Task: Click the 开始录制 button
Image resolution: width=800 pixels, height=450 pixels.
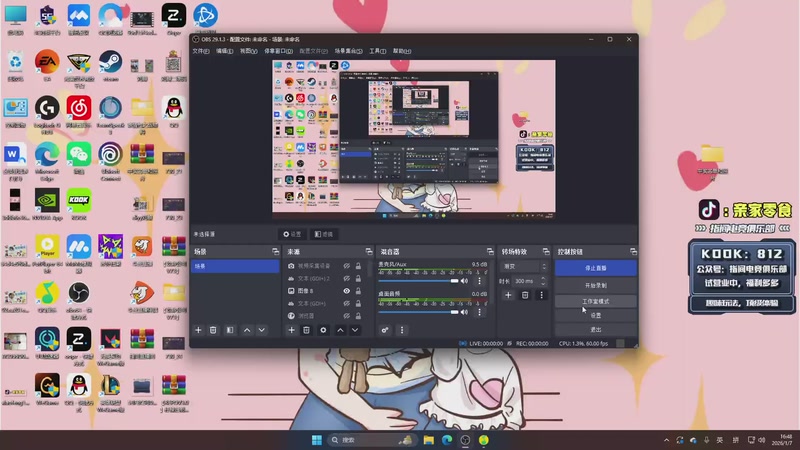Action: [x=595, y=285]
